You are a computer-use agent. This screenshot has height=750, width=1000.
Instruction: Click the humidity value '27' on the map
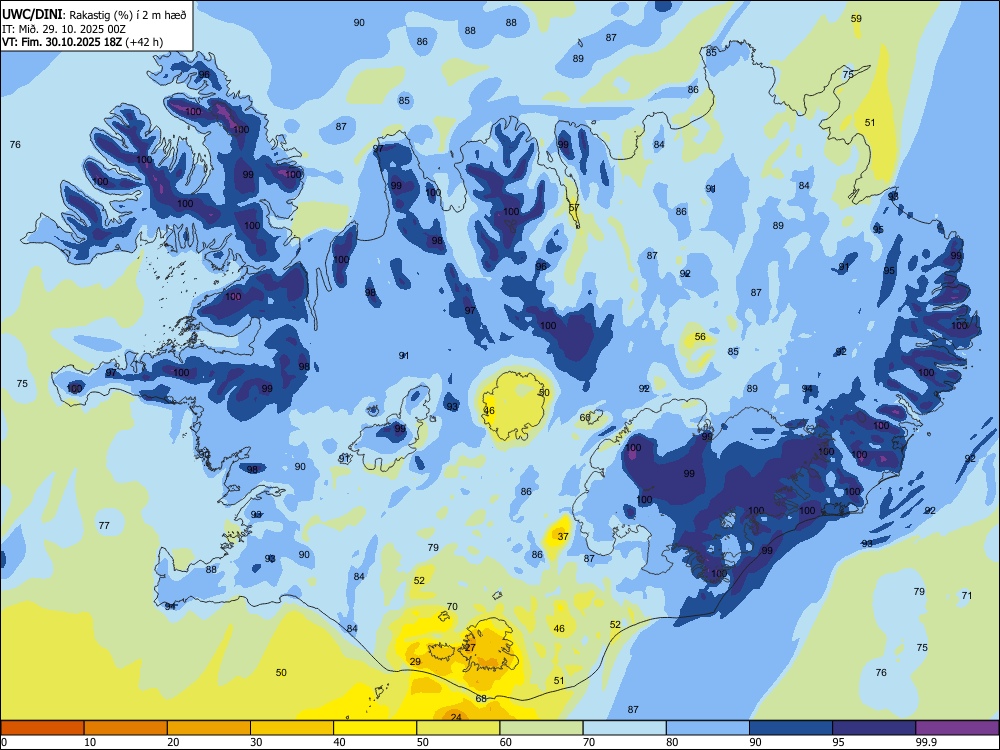point(471,647)
